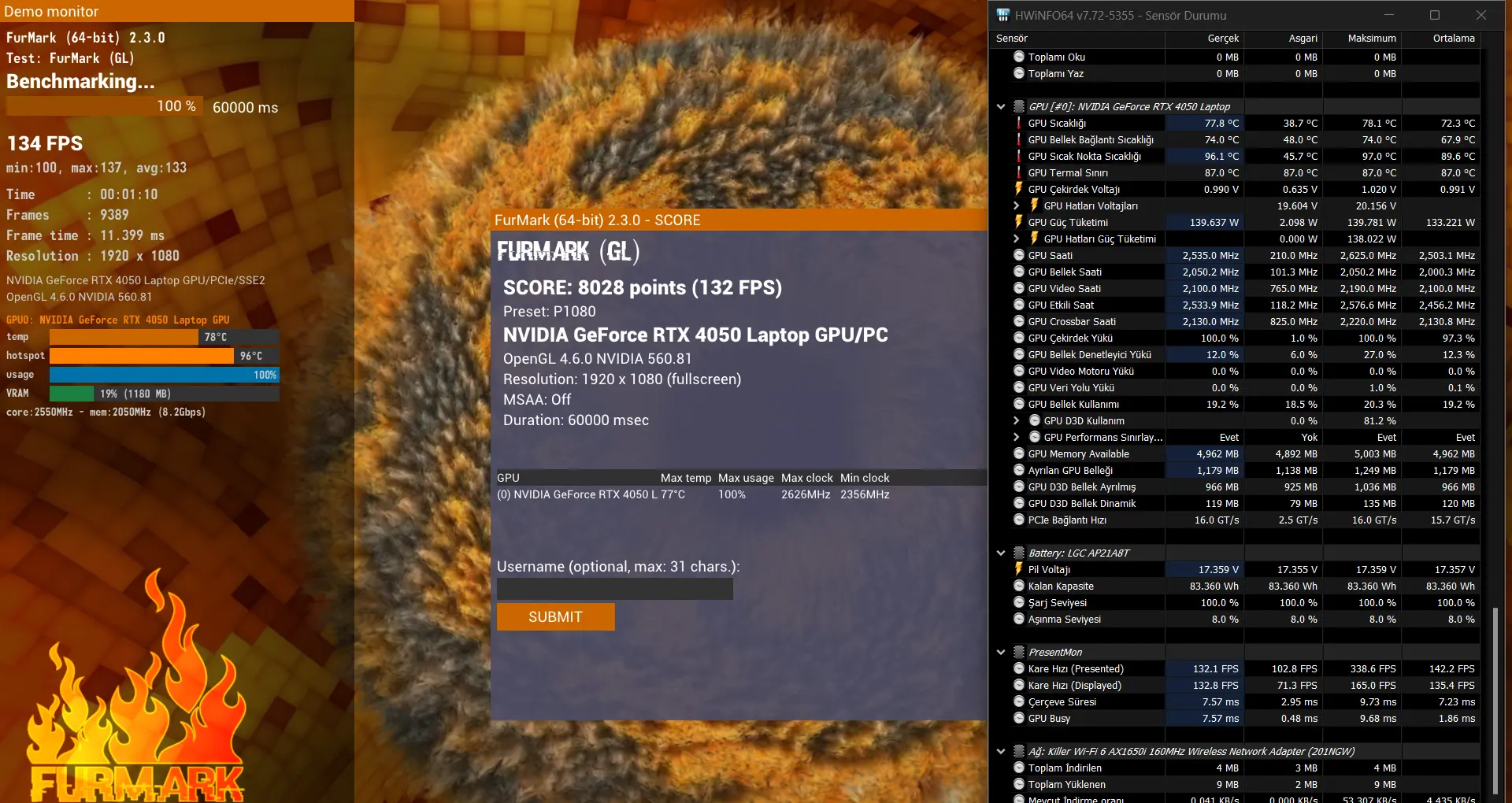The image size is (1512, 803).
Task: Click GPU Sıcak Nokta Sıcaklığı thermometer icon
Action: pyautogui.click(x=1019, y=157)
